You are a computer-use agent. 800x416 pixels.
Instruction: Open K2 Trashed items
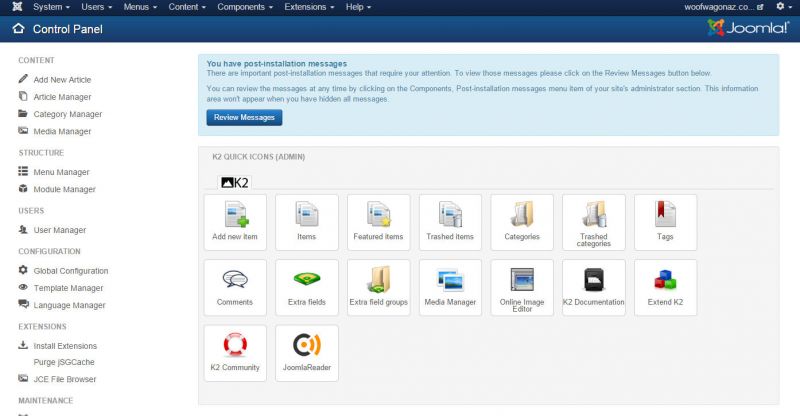tap(450, 222)
